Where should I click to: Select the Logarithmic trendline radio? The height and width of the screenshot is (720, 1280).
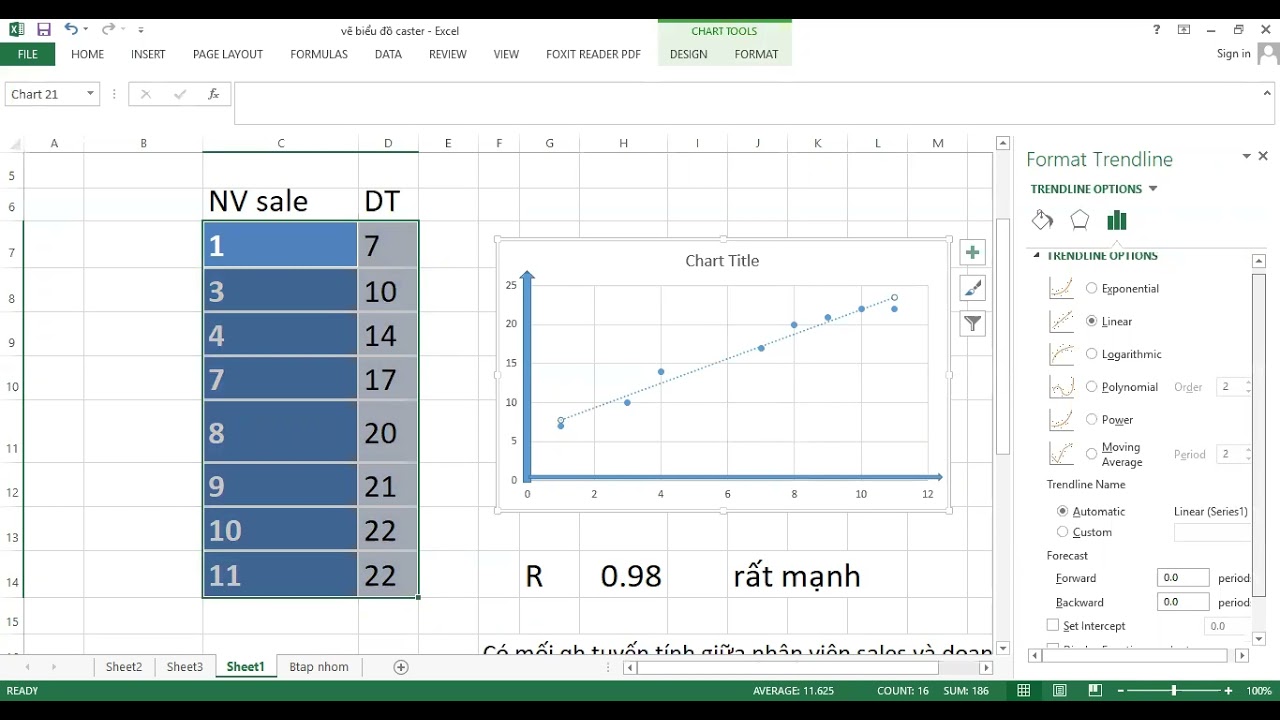click(x=1091, y=354)
